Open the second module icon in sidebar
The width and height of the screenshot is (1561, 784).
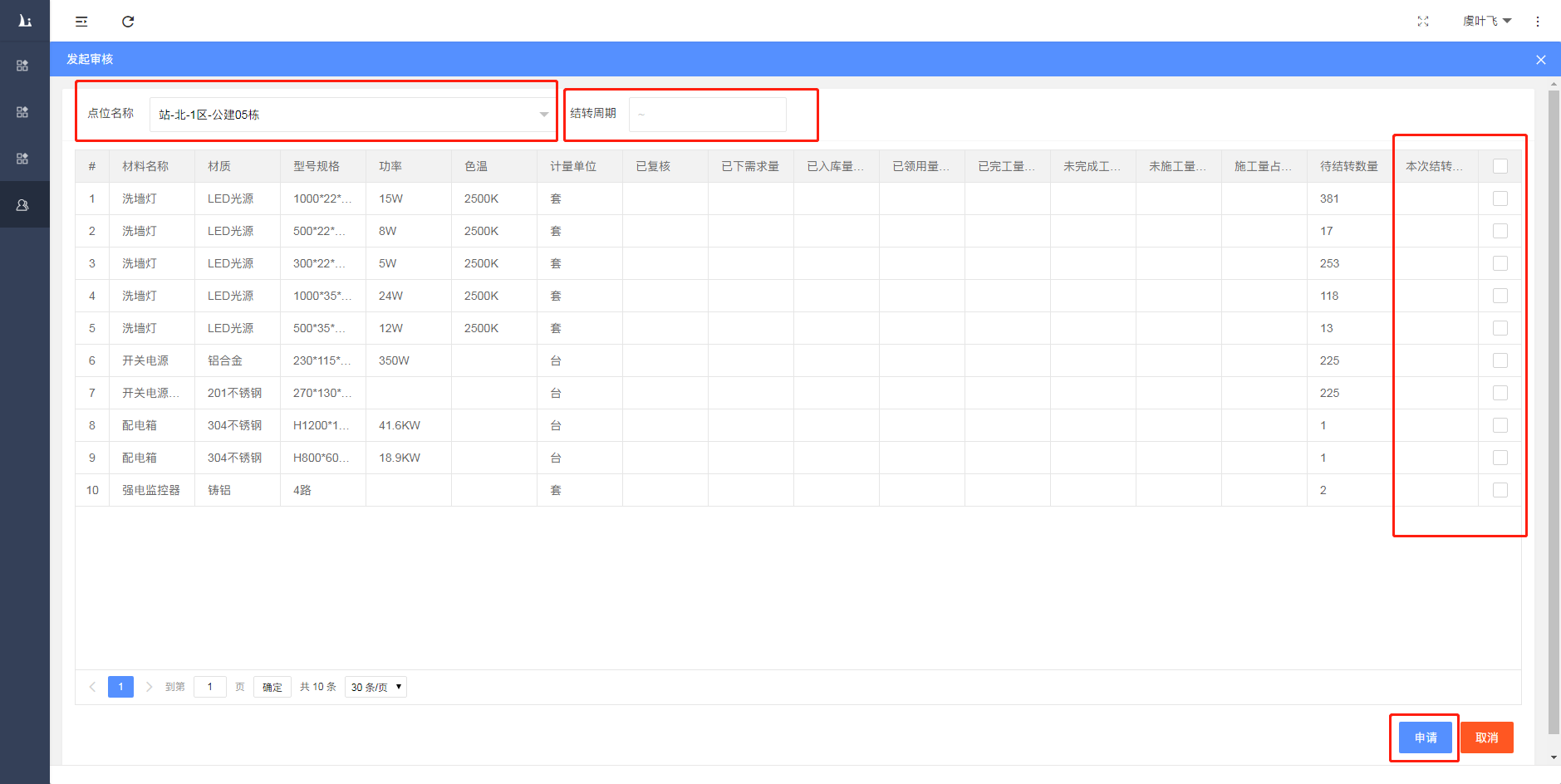point(23,112)
